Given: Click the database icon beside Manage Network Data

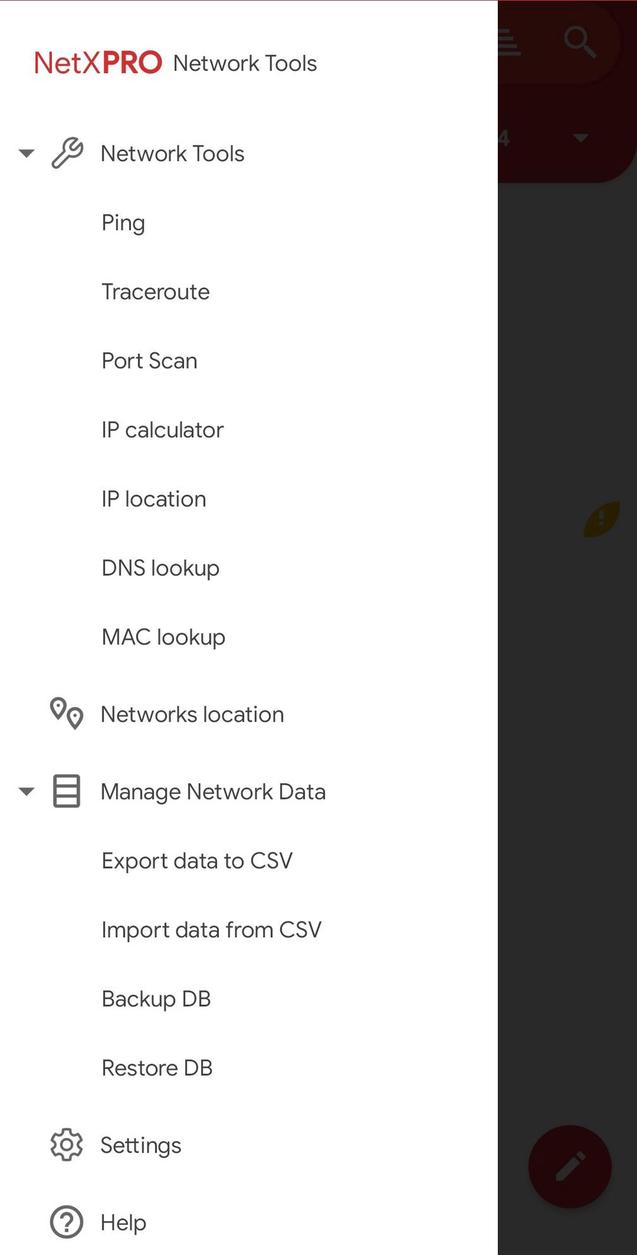Looking at the screenshot, I should click(66, 790).
